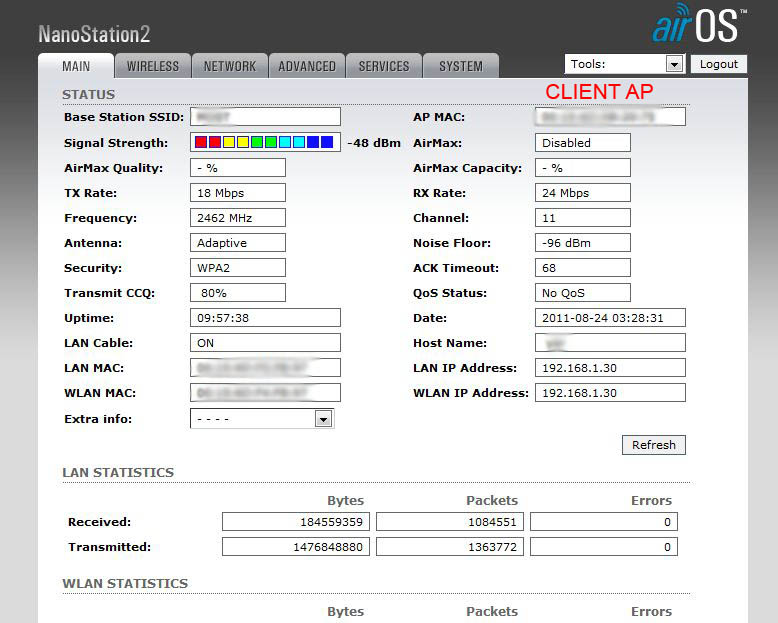Open the SYSTEM tab
Image resolution: width=778 pixels, height=623 pixels.
click(x=460, y=66)
